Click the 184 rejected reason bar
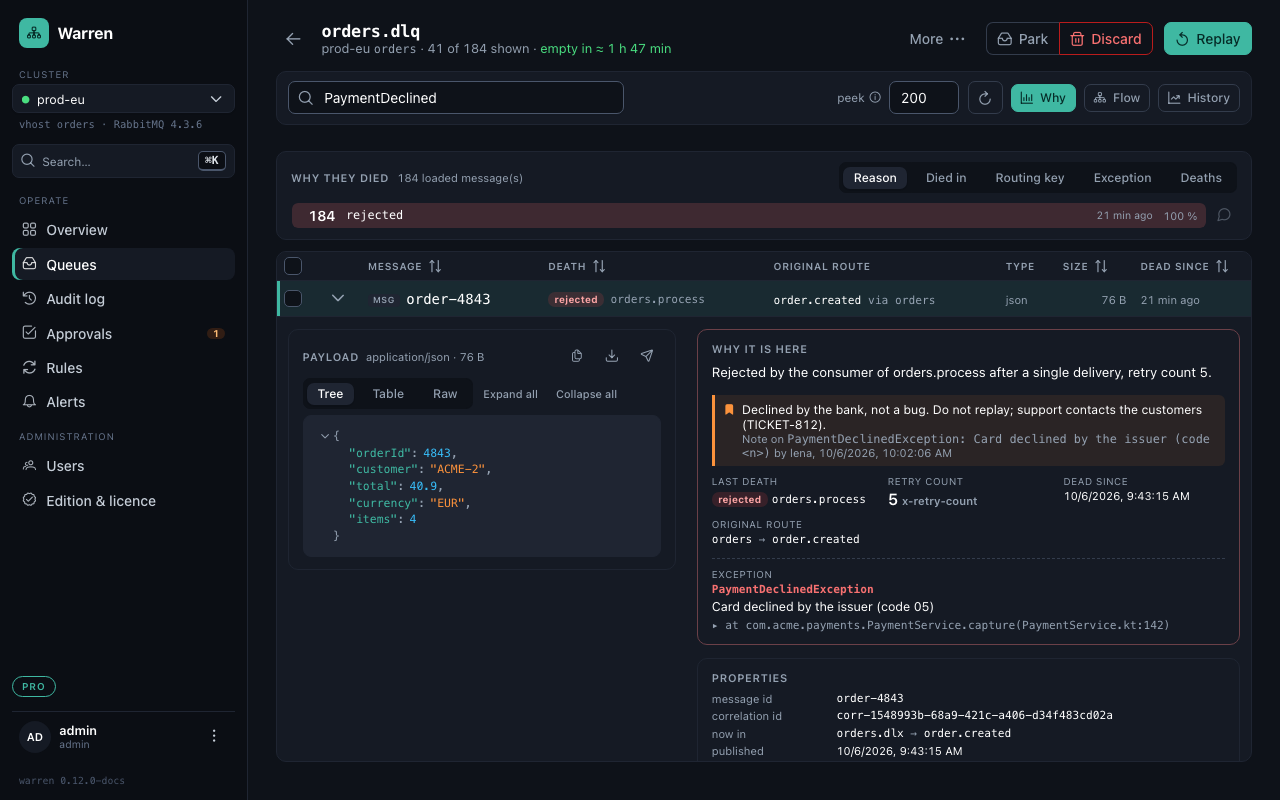1280x800 pixels. [x=749, y=216]
